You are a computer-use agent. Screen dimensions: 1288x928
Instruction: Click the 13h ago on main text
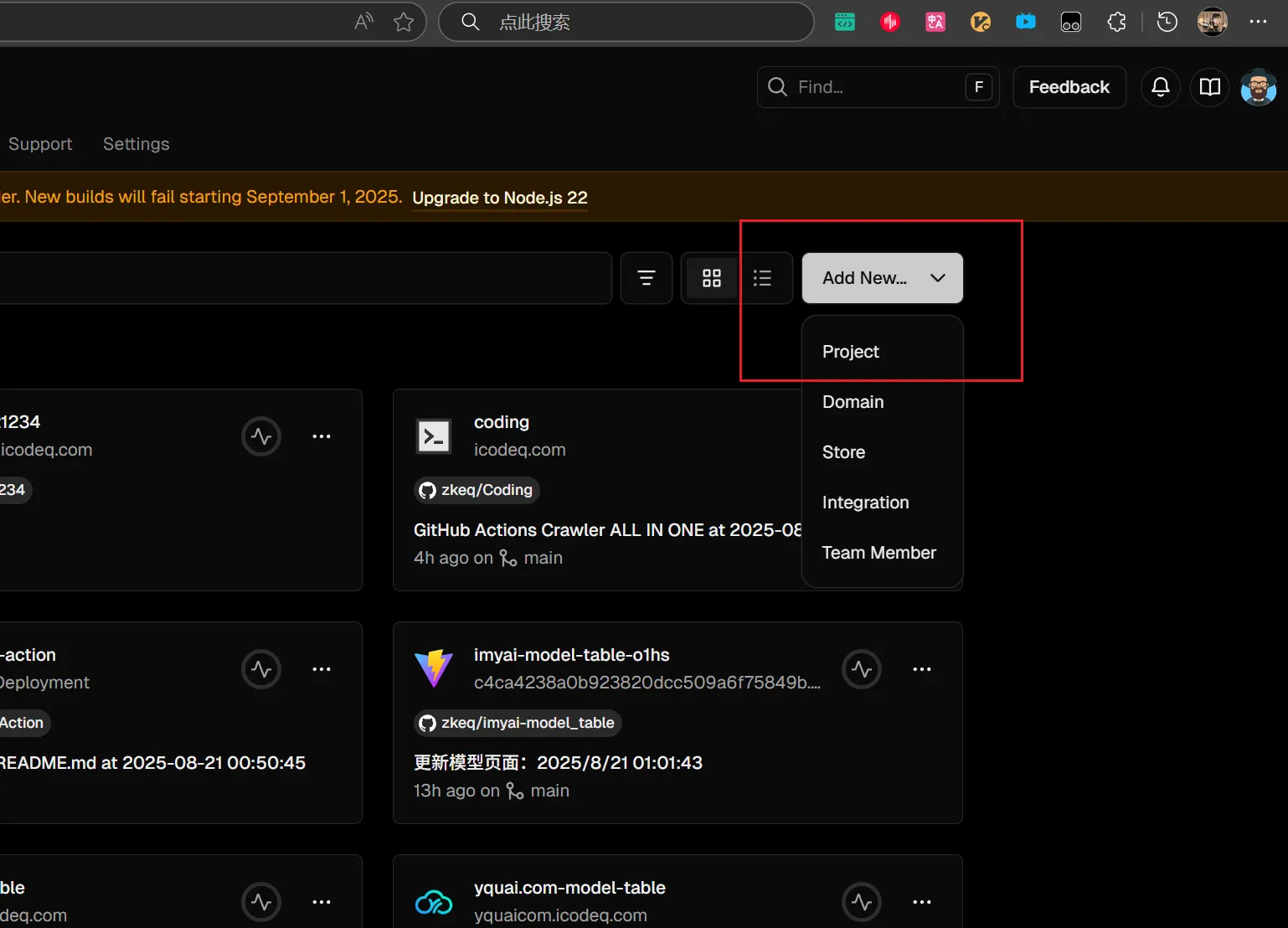coord(492,791)
